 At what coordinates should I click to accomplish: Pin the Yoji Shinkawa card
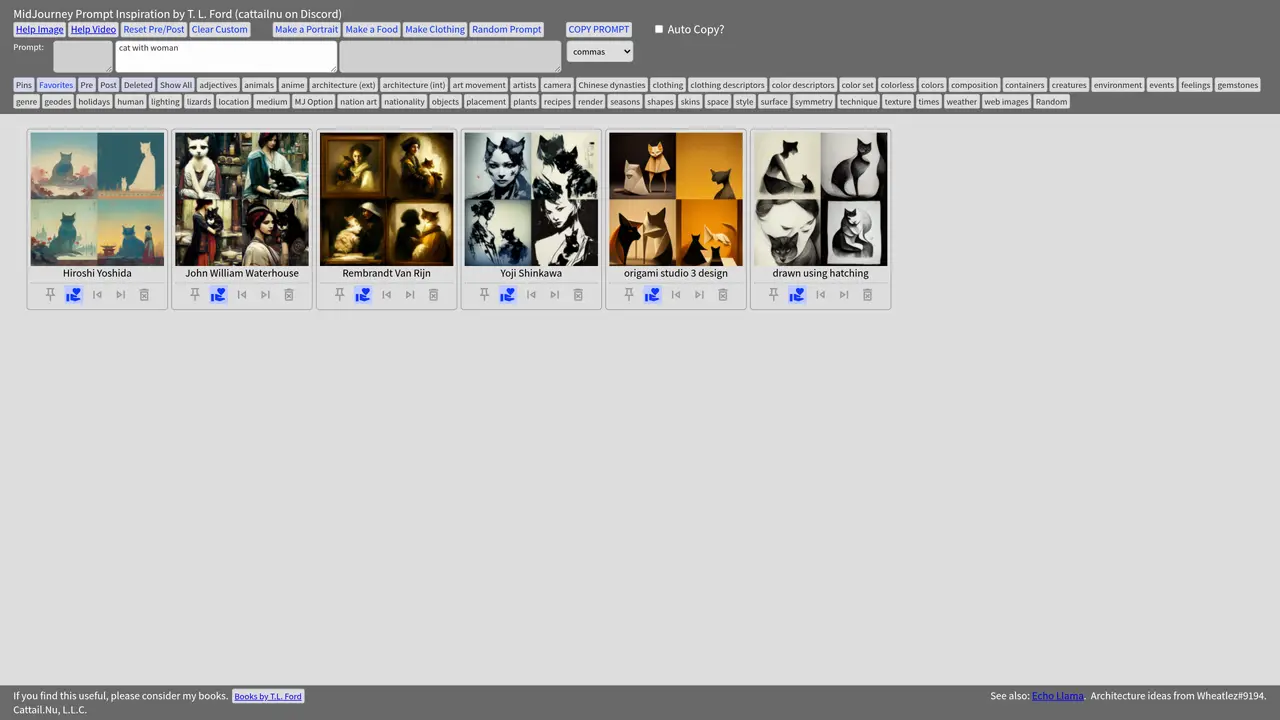pos(484,295)
